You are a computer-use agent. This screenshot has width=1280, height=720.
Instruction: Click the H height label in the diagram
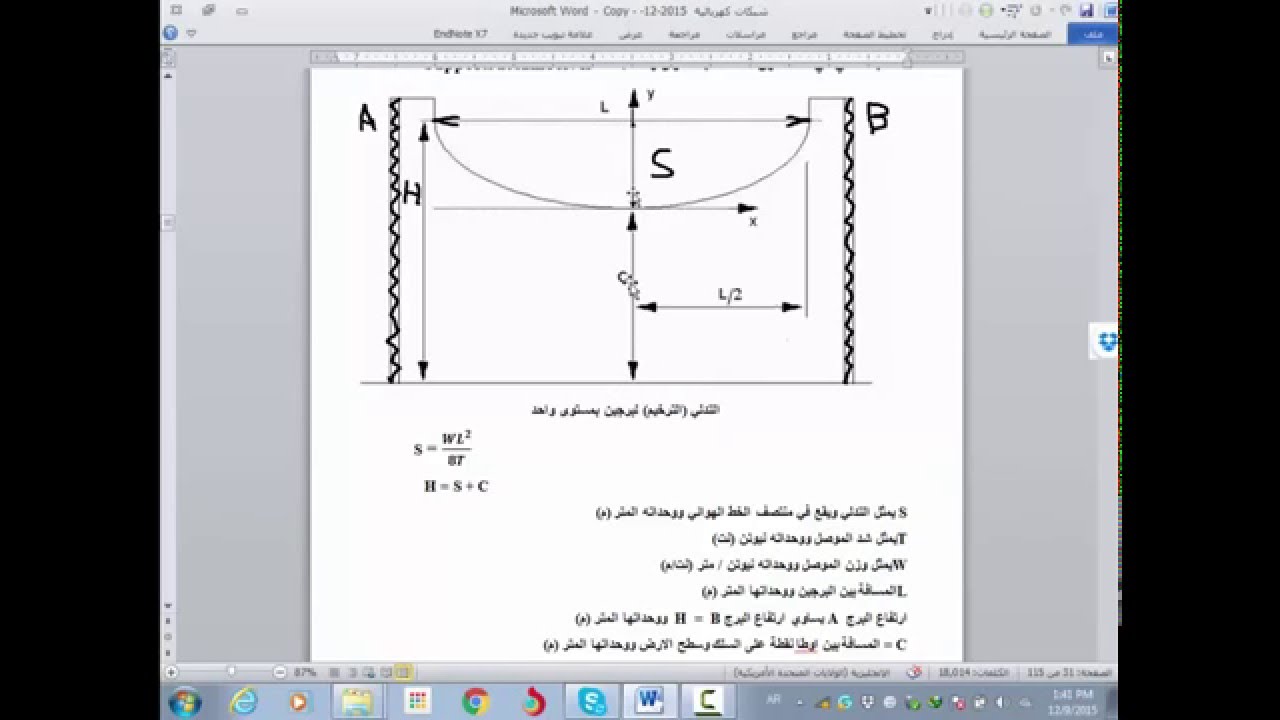pos(411,194)
